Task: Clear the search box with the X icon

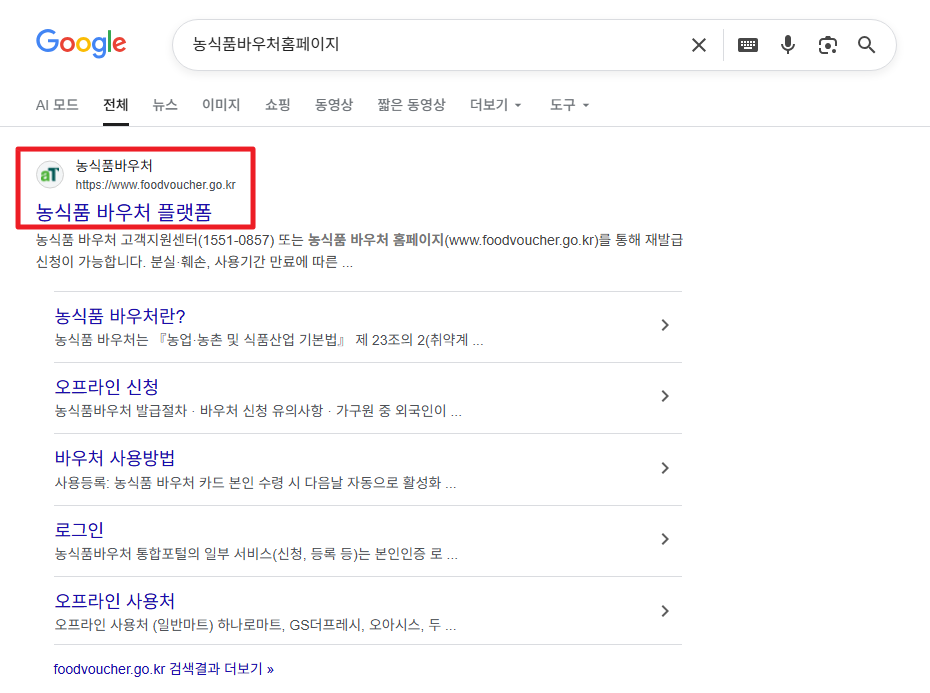Action: 698,44
